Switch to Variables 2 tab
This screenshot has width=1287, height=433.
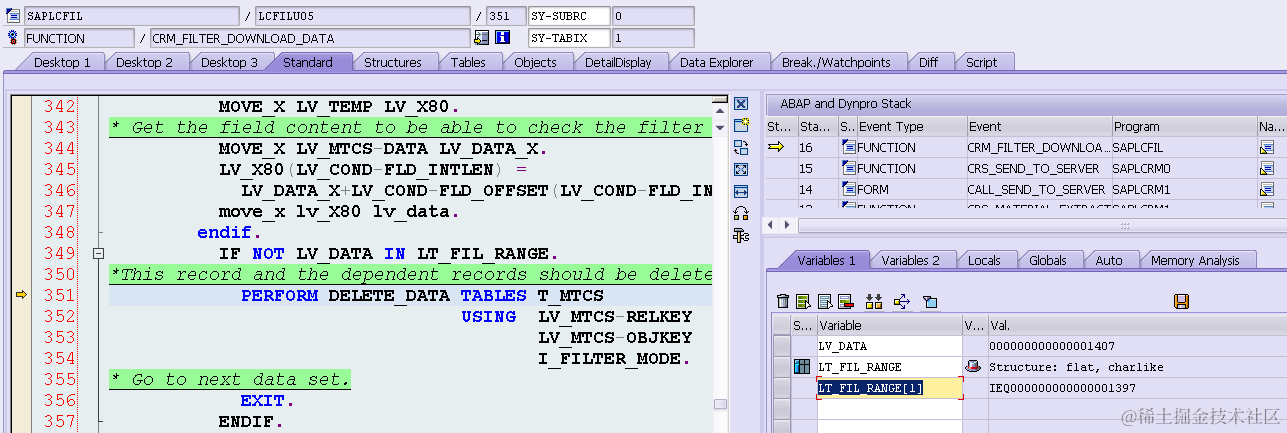click(x=910, y=260)
